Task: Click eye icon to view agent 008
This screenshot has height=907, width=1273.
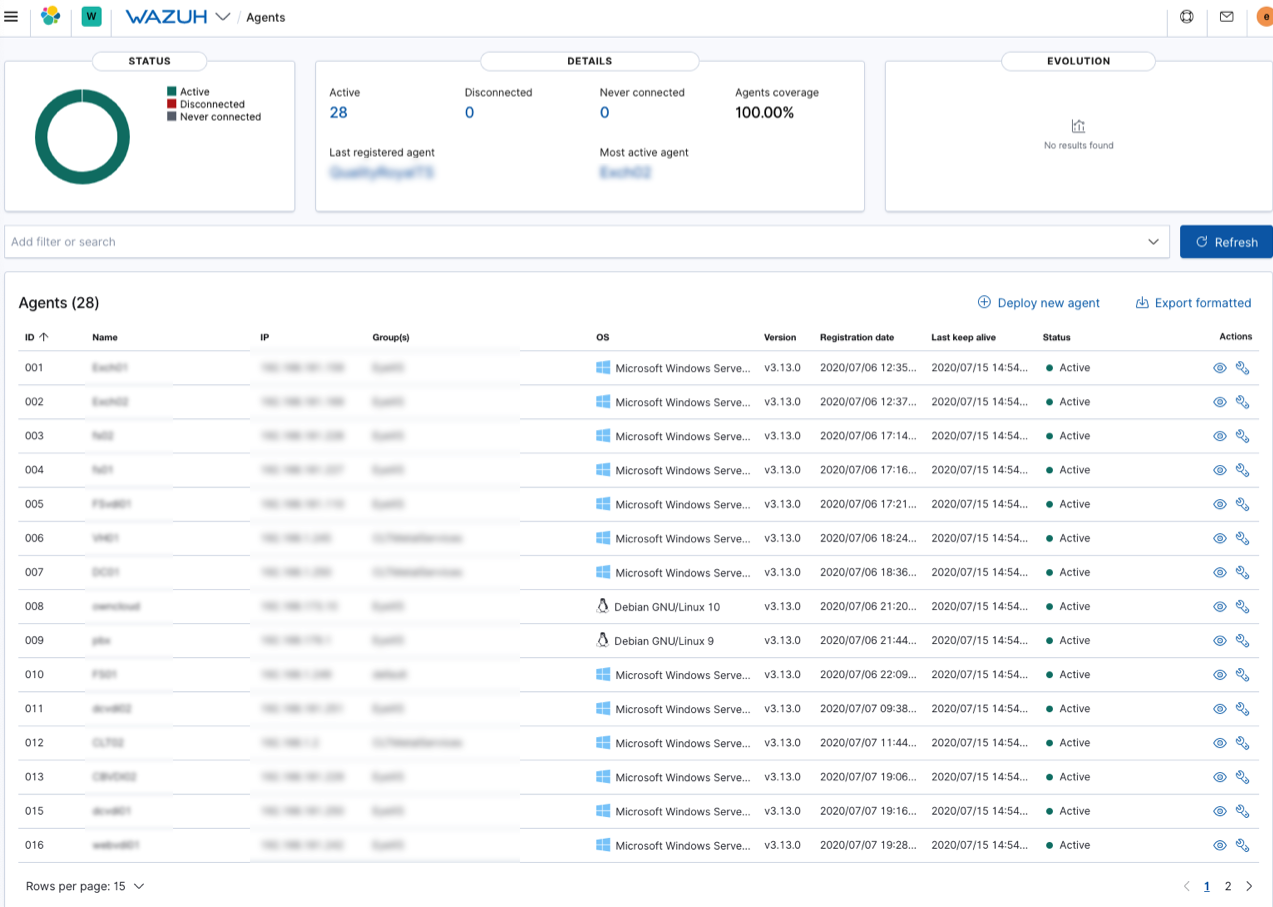Action: tap(1219, 607)
